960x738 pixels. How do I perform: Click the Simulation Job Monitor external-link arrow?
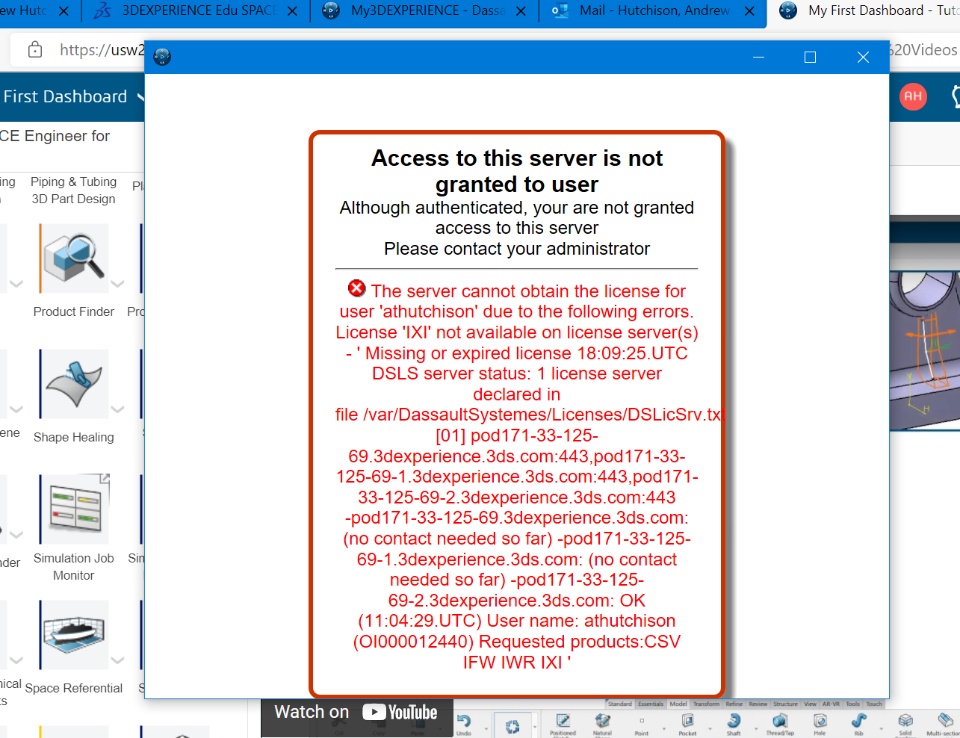[105, 478]
